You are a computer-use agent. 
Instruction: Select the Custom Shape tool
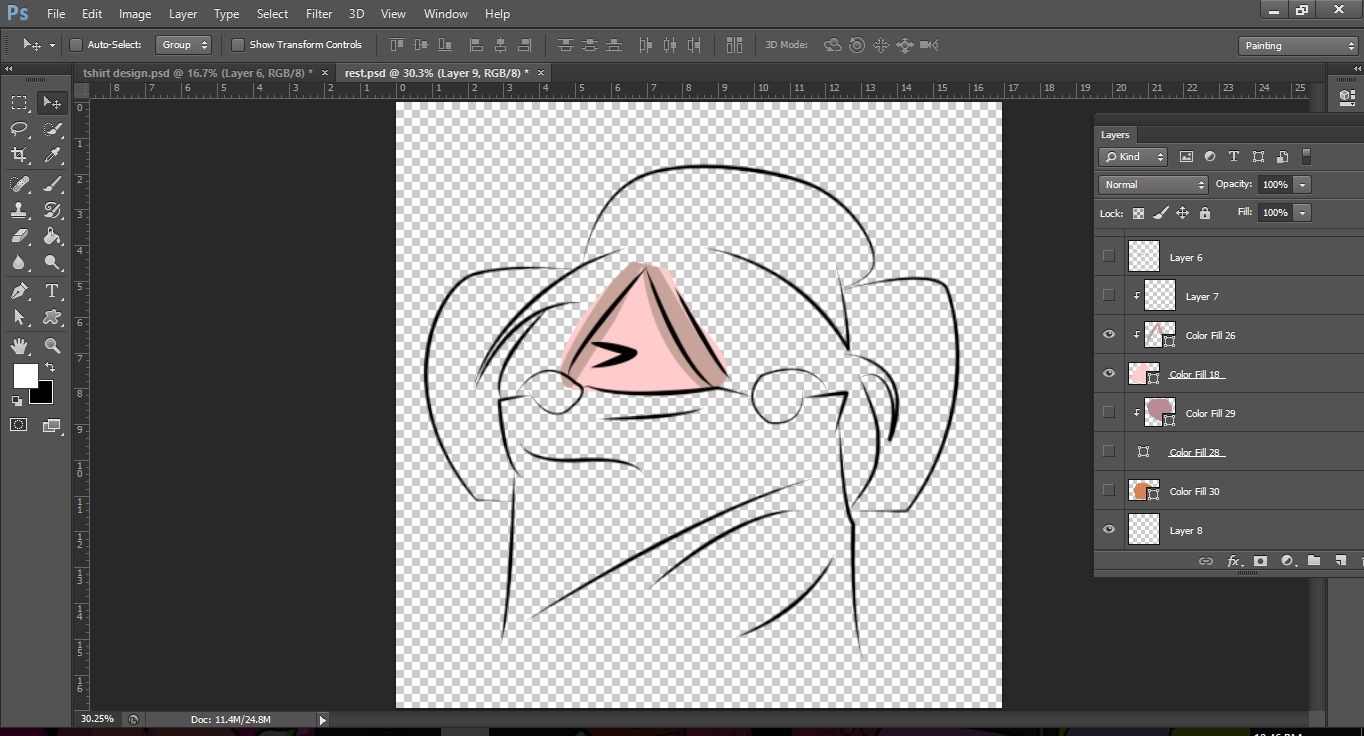(52, 317)
